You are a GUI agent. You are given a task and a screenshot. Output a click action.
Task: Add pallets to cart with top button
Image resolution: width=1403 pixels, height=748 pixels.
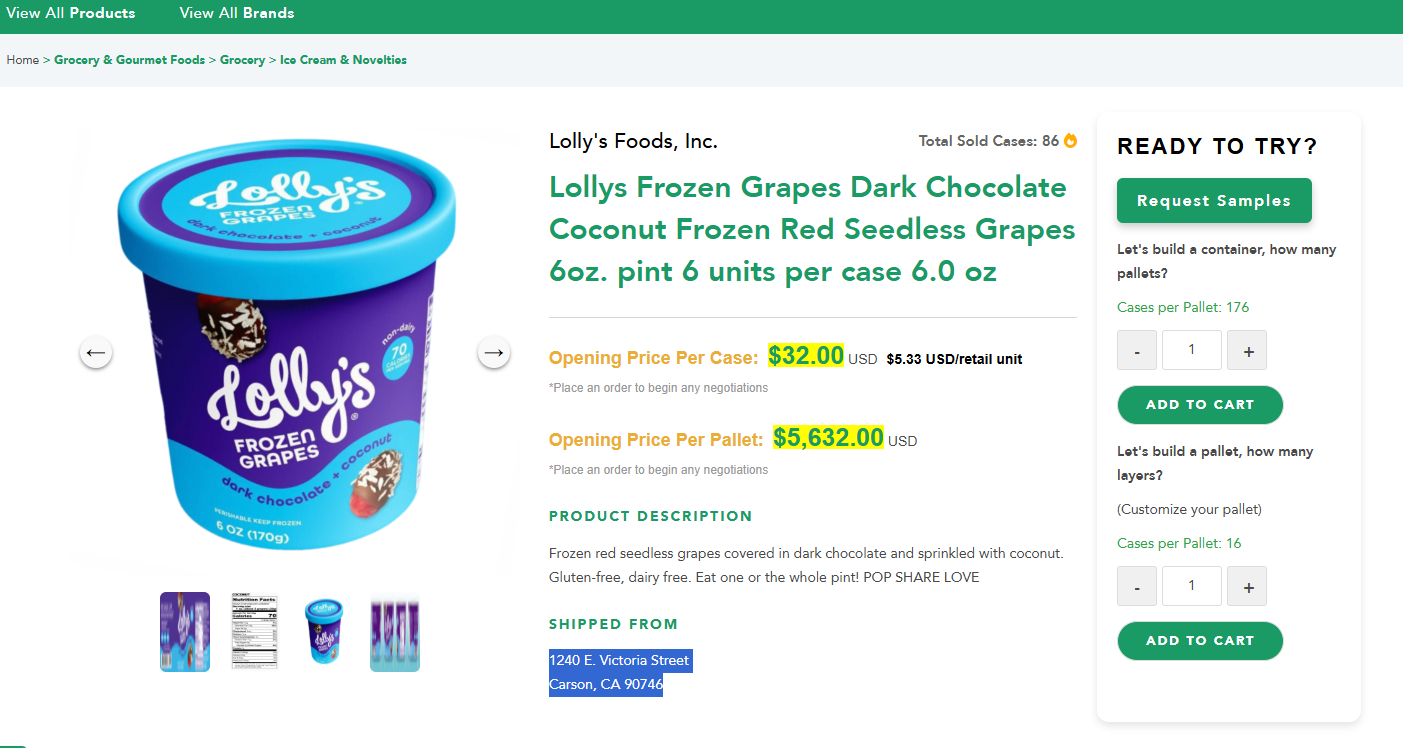(x=1200, y=405)
